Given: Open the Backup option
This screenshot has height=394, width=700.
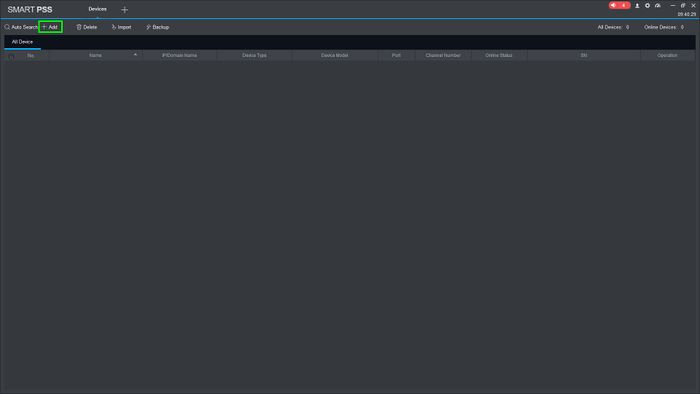Looking at the screenshot, I should coord(158,27).
